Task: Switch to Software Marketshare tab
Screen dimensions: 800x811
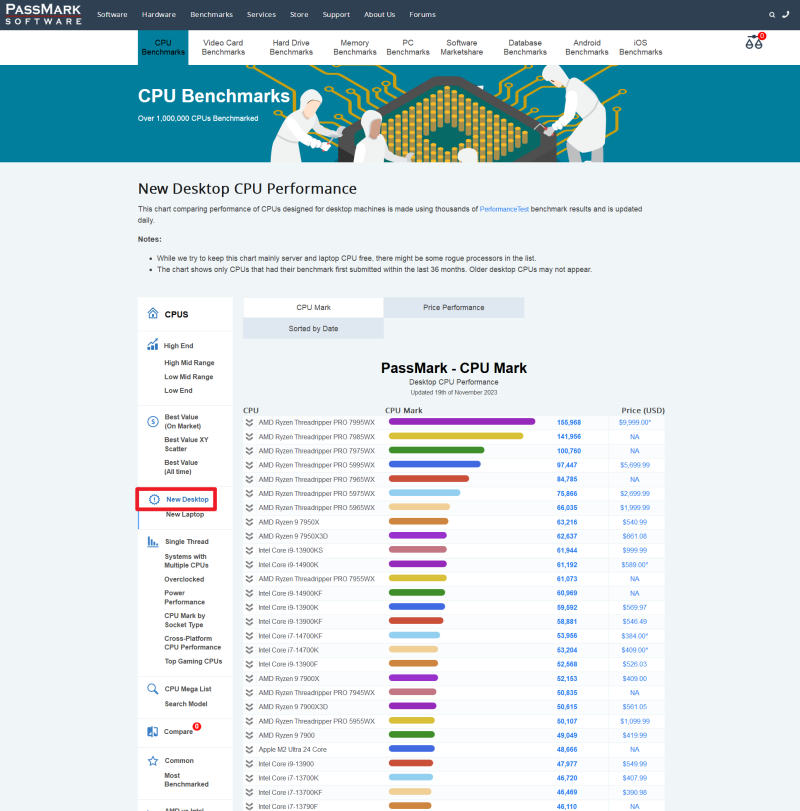Action: pyautogui.click(x=462, y=48)
